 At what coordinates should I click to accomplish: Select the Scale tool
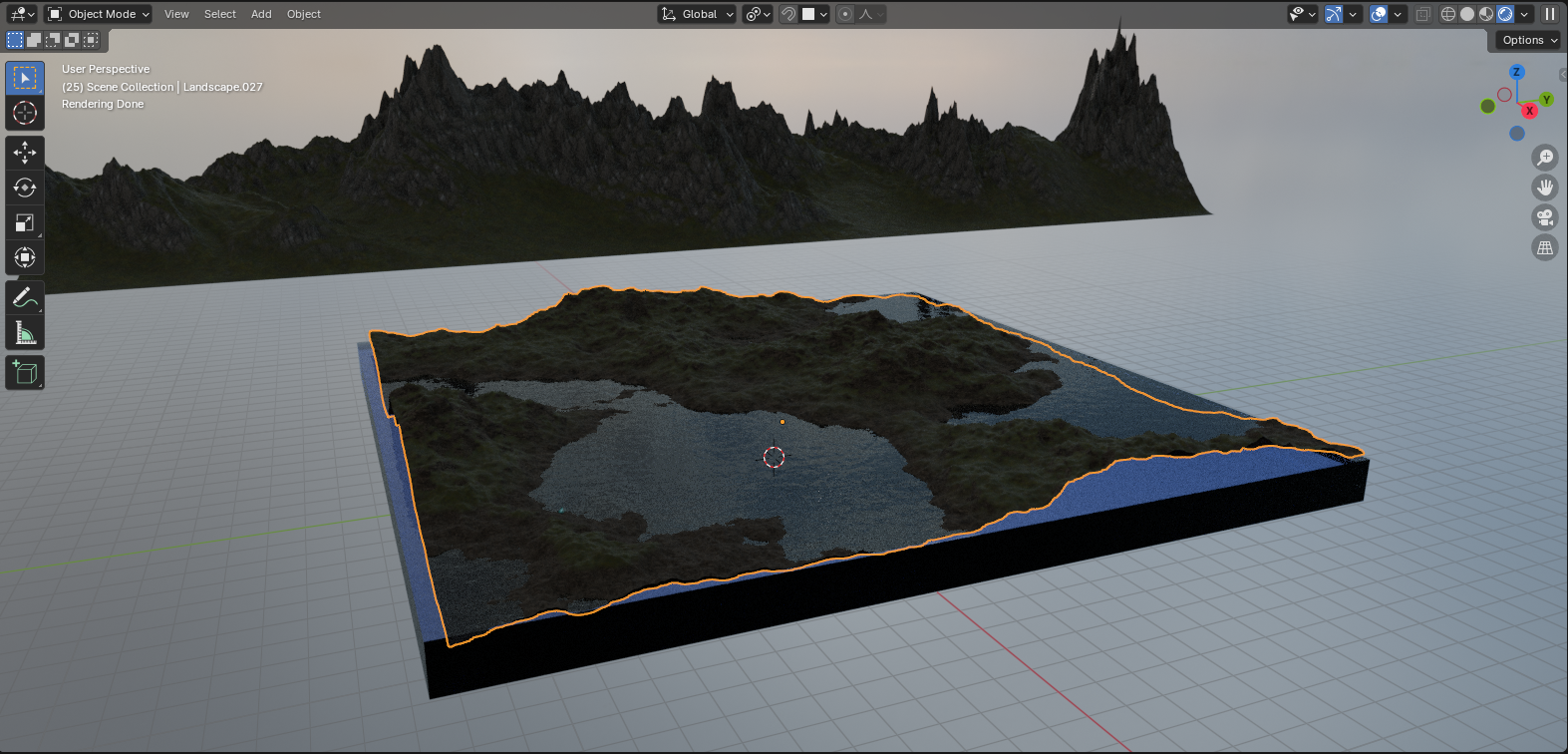pyautogui.click(x=25, y=222)
